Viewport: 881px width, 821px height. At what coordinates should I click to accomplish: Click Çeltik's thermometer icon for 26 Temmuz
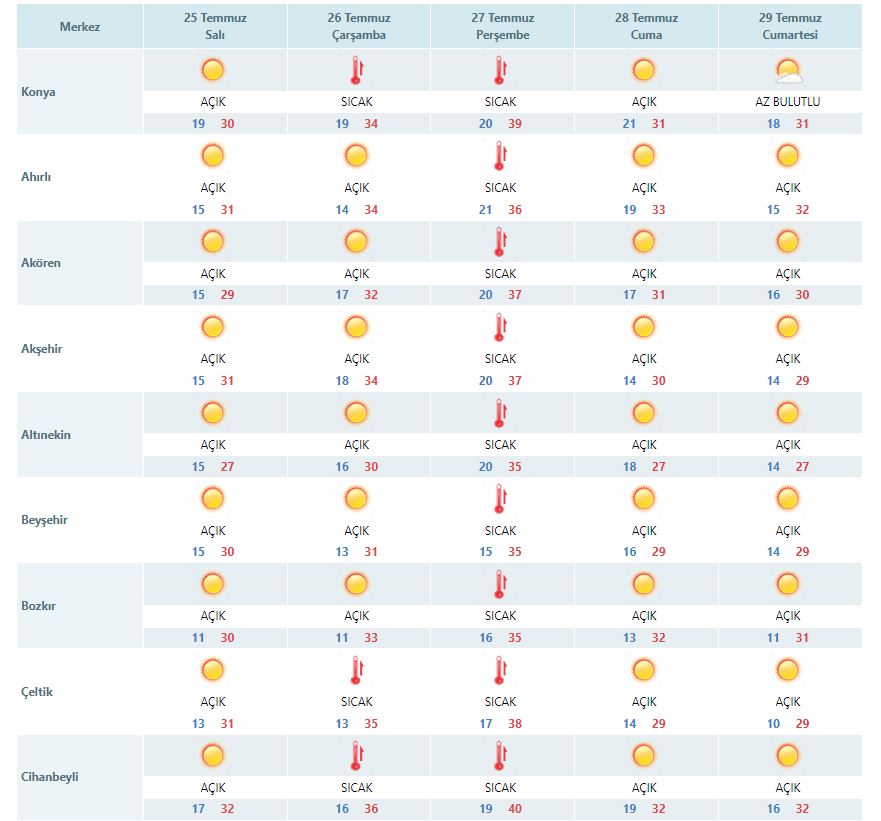pyautogui.click(x=356, y=670)
